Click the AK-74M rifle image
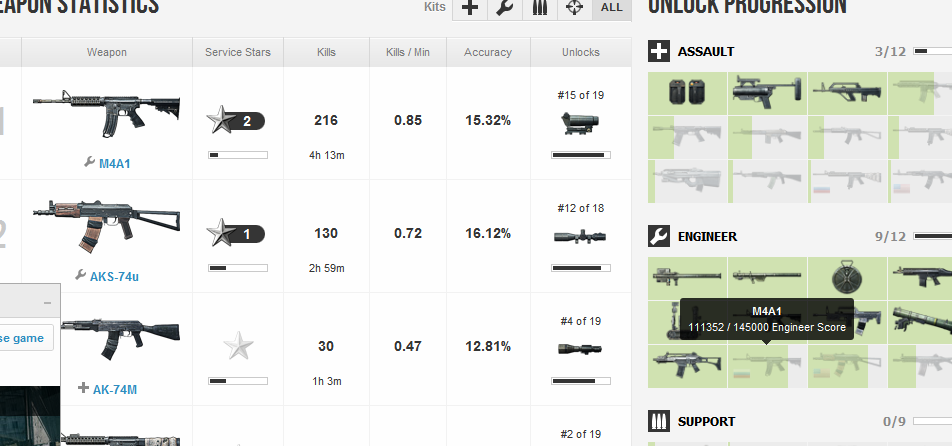Image resolution: width=952 pixels, height=446 pixels. (x=120, y=339)
